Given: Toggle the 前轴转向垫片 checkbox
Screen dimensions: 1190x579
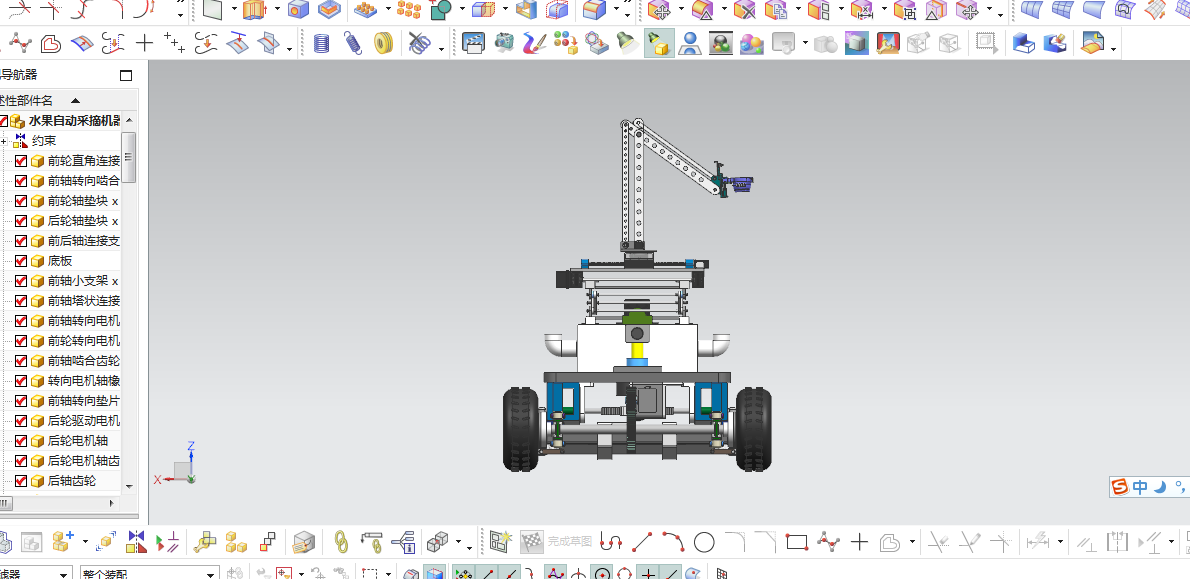Looking at the screenshot, I should click(x=21, y=401).
